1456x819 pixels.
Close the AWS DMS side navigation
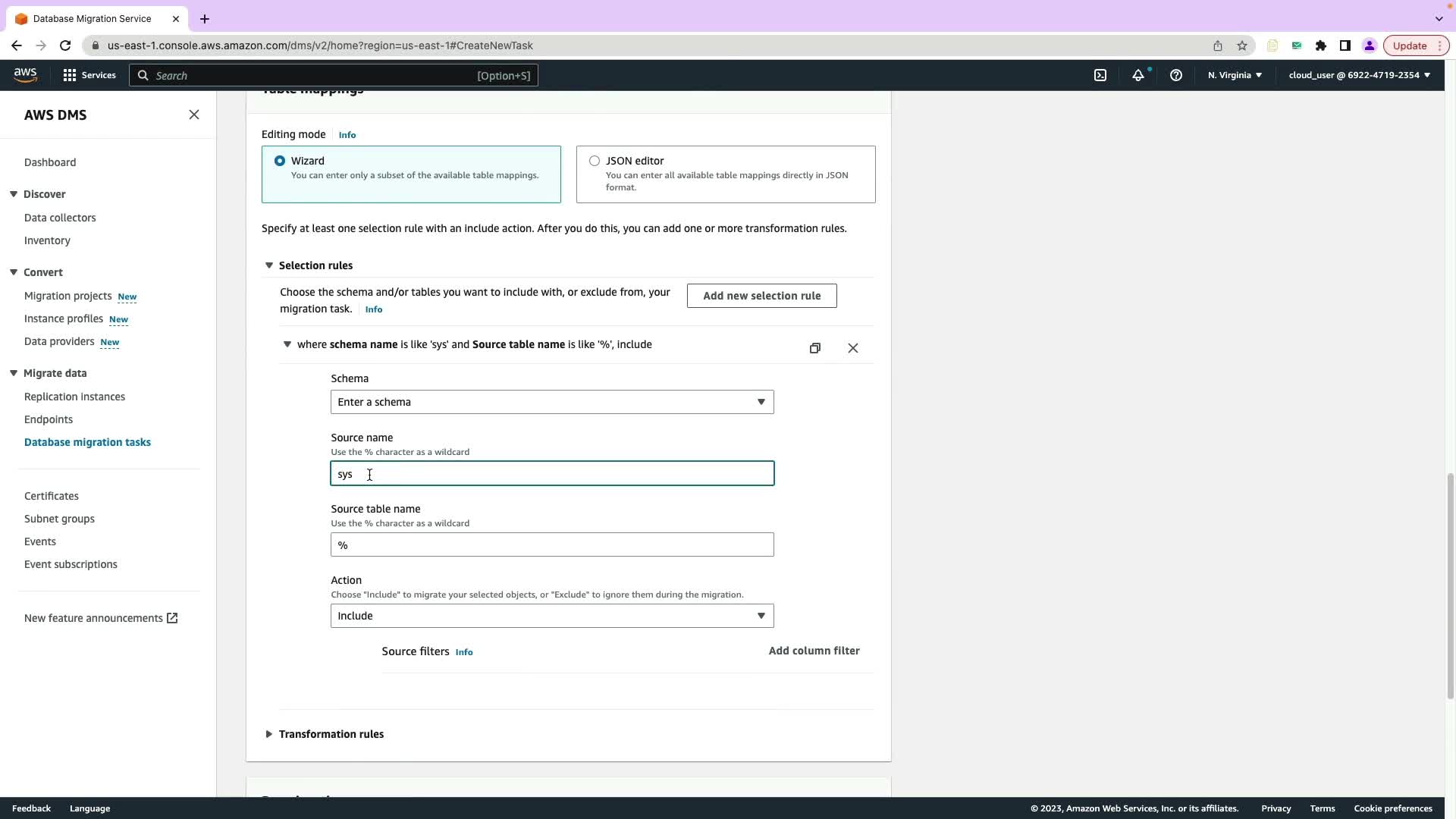click(194, 115)
